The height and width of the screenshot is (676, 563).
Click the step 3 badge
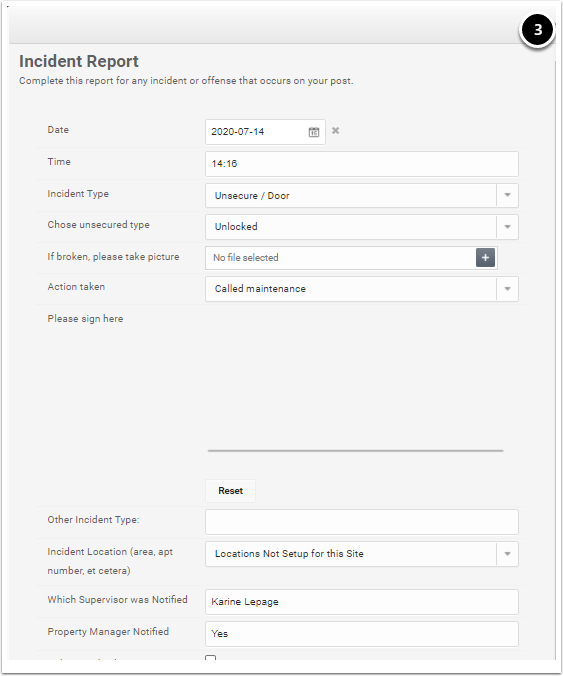(x=537, y=30)
